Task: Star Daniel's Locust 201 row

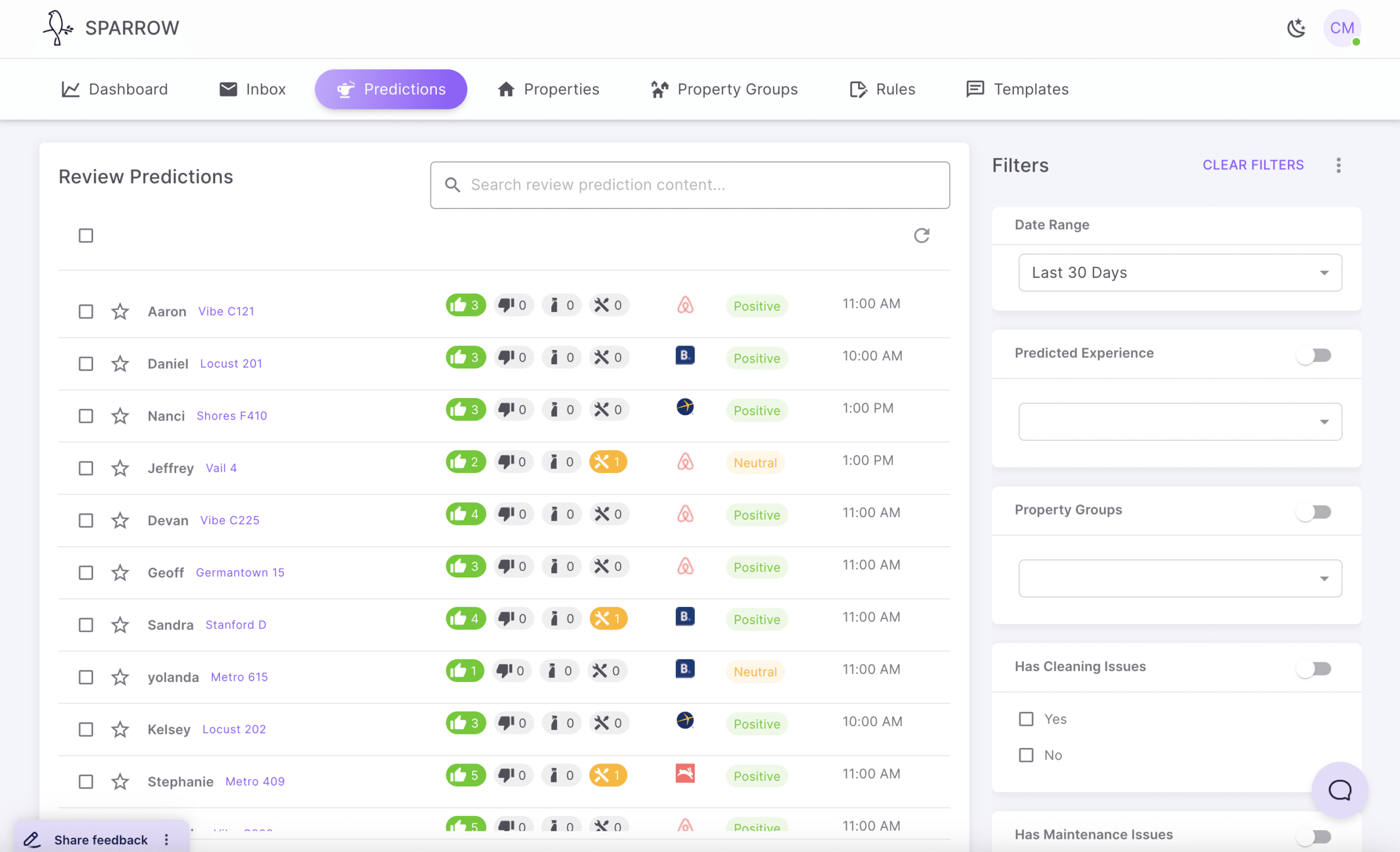Action: click(120, 364)
